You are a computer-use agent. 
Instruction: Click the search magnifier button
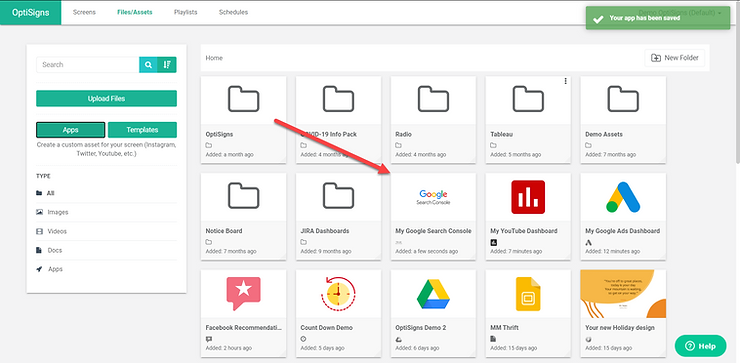[x=148, y=65]
